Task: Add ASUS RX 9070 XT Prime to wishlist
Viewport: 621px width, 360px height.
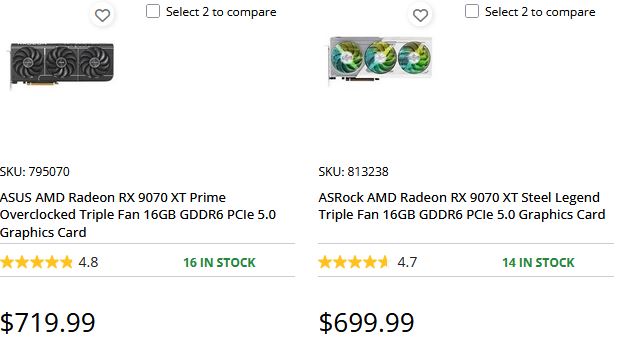Action: pyautogui.click(x=102, y=15)
